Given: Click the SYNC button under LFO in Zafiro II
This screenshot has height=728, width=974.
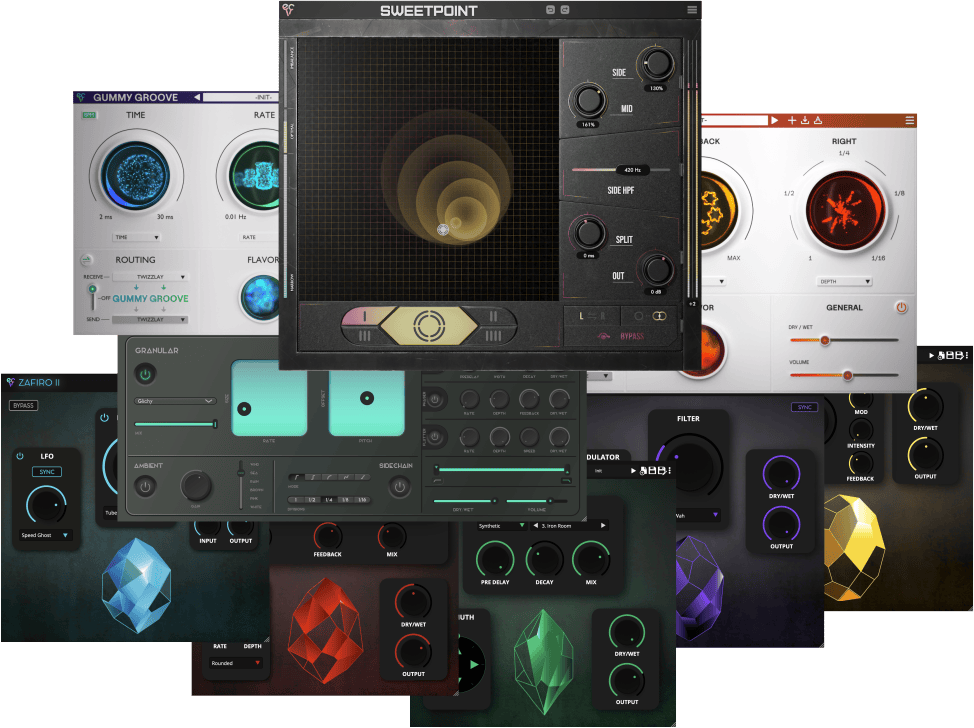Looking at the screenshot, I should point(47,472).
